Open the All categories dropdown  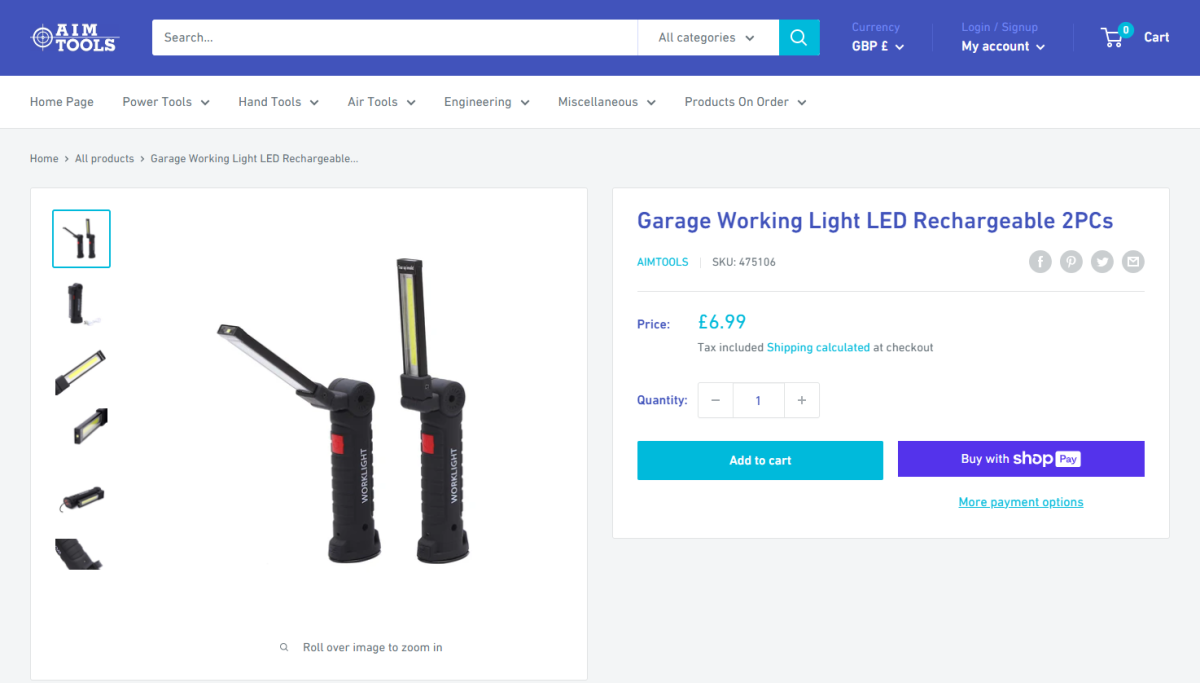(707, 38)
